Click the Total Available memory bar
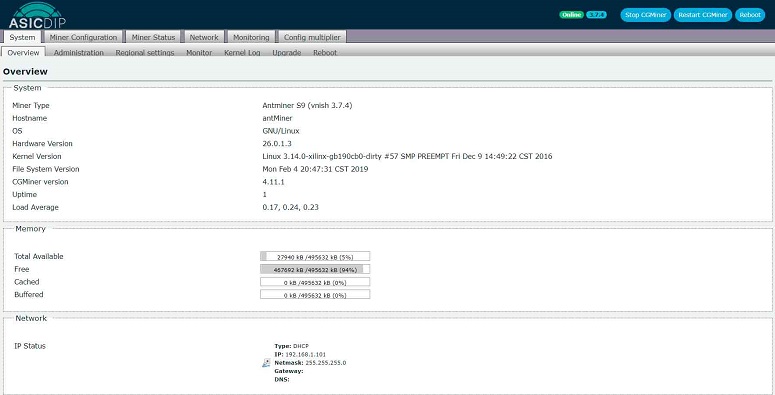Screen dimensions: 775x395 (315, 257)
